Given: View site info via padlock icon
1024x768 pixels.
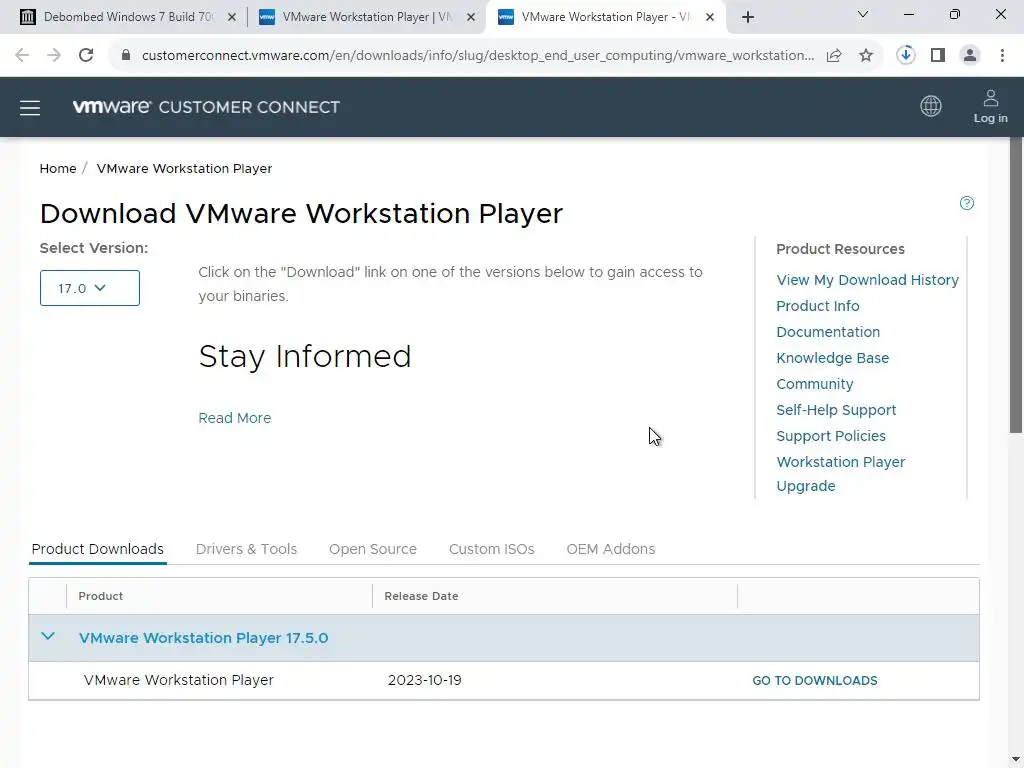Looking at the screenshot, I should click(126, 56).
